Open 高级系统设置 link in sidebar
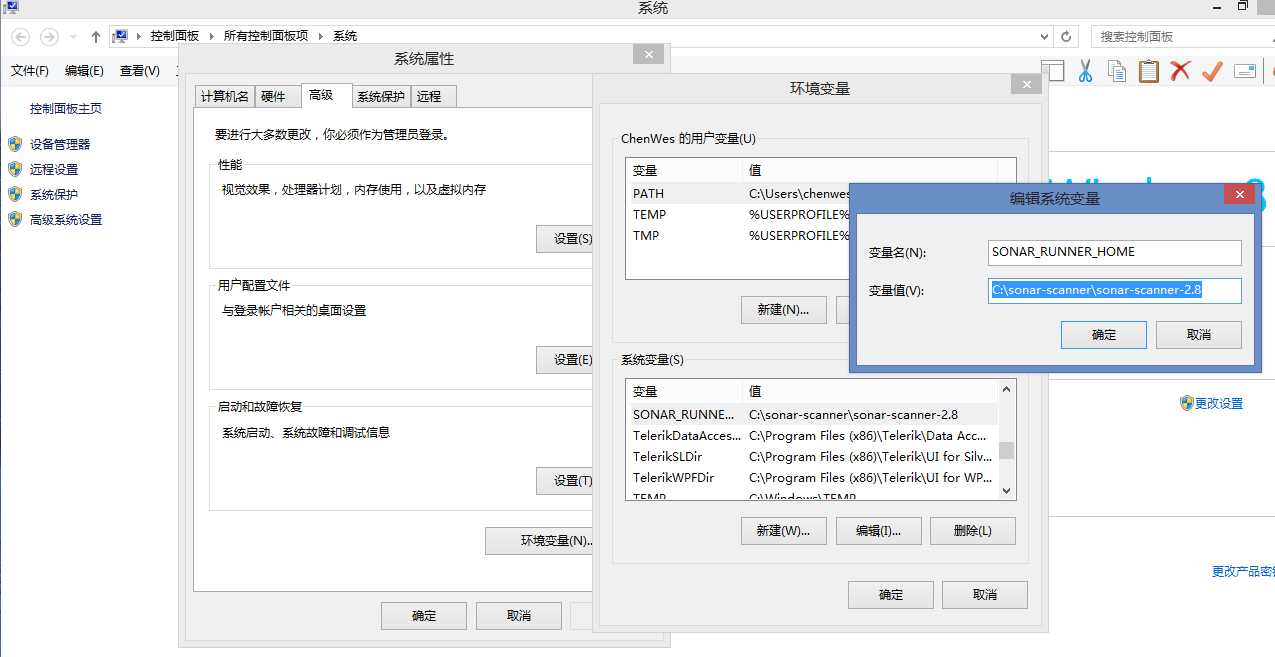 (66, 219)
